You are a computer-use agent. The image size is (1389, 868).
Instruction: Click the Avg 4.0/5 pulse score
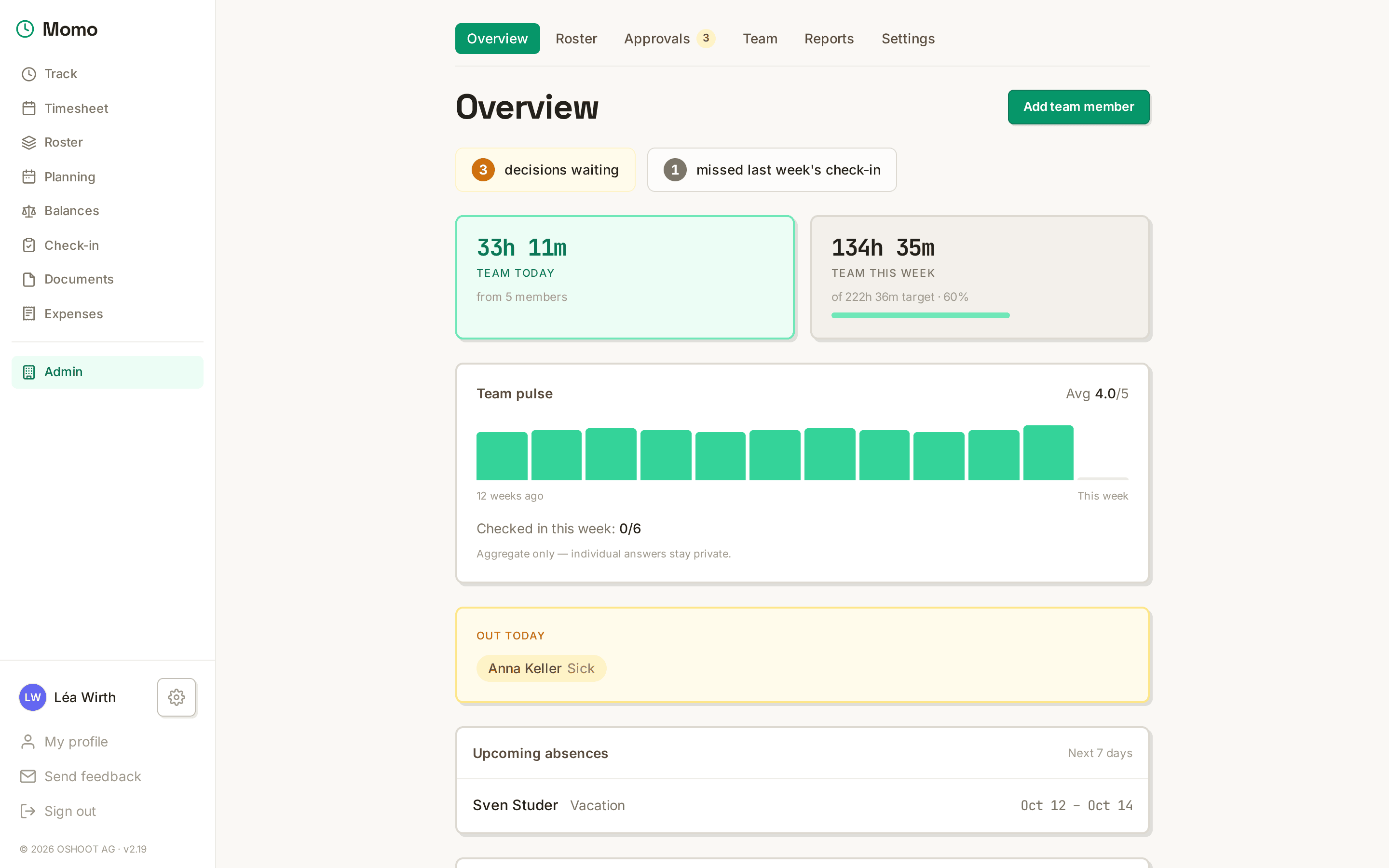1097,394
